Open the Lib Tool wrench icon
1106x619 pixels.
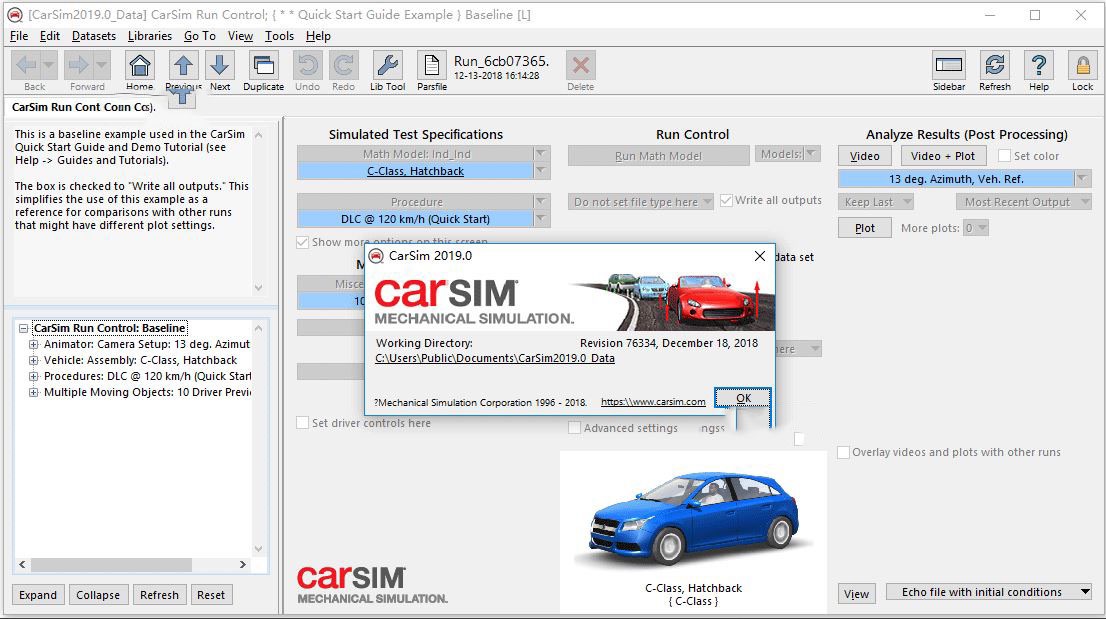[x=387, y=67]
